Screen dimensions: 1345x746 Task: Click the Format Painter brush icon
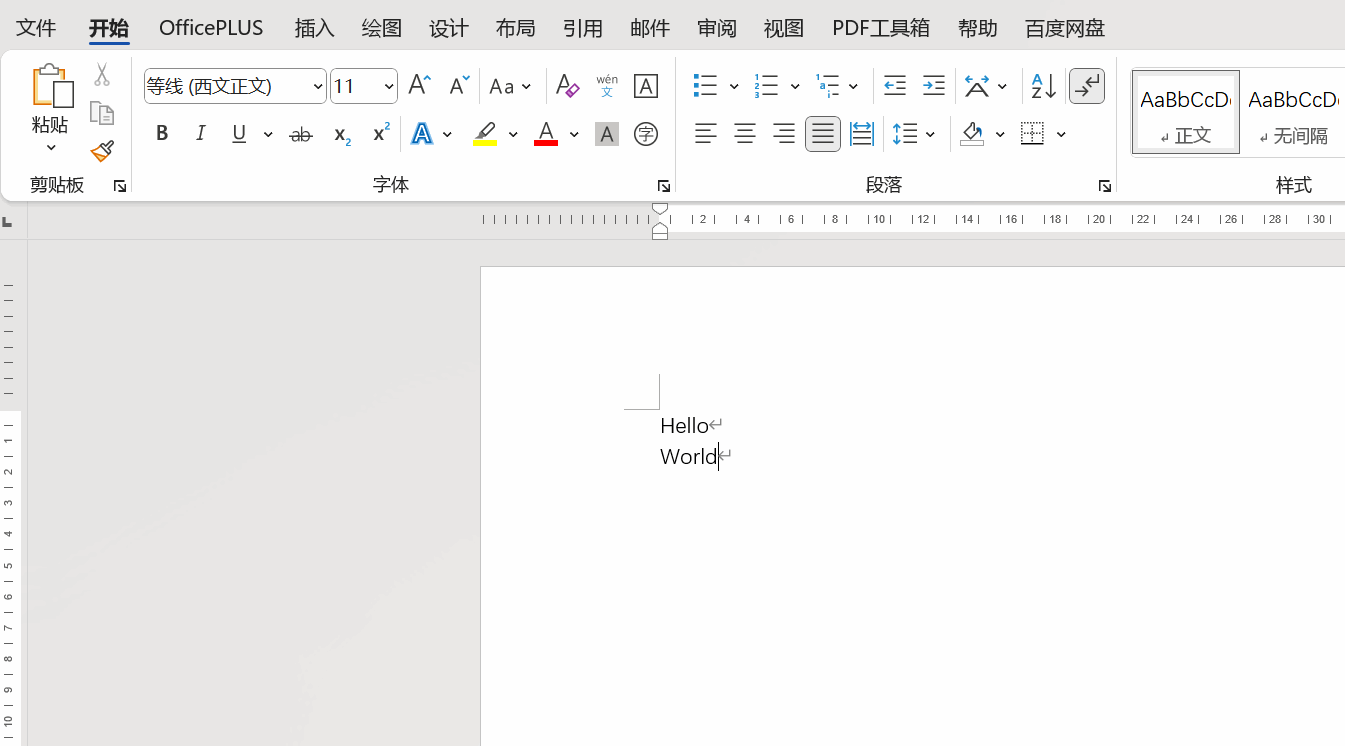(102, 151)
